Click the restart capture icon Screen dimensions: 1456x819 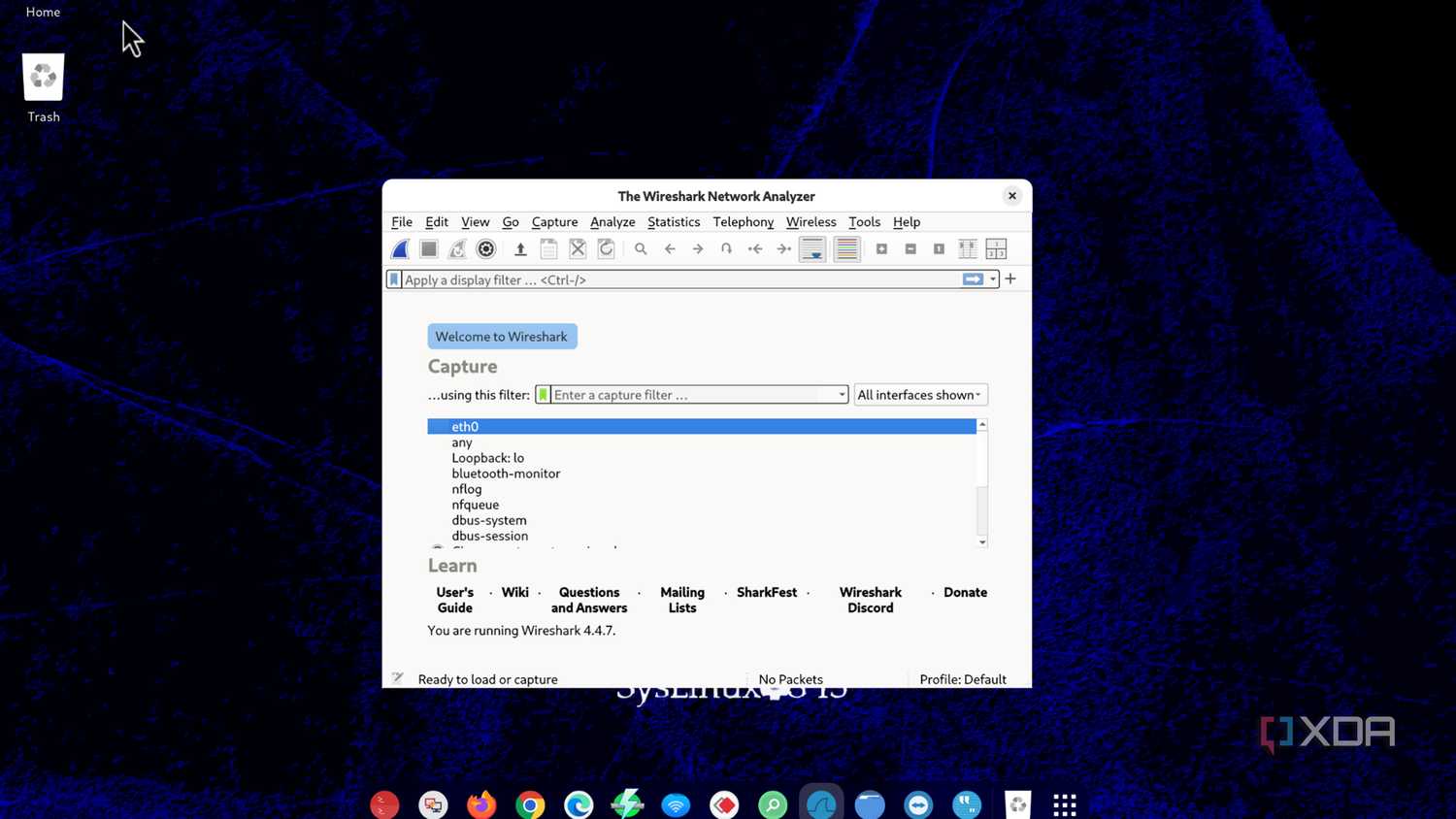pyautogui.click(x=457, y=249)
